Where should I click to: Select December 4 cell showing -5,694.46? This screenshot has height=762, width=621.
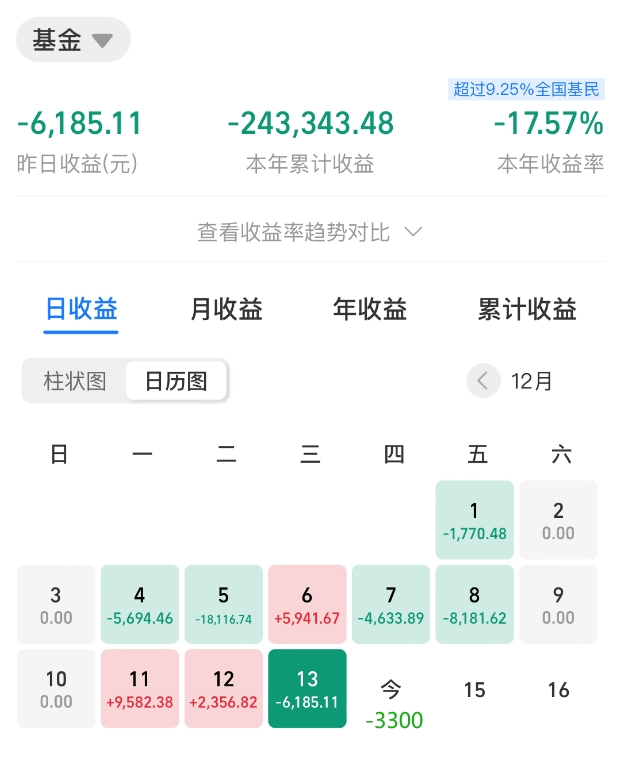pos(140,604)
